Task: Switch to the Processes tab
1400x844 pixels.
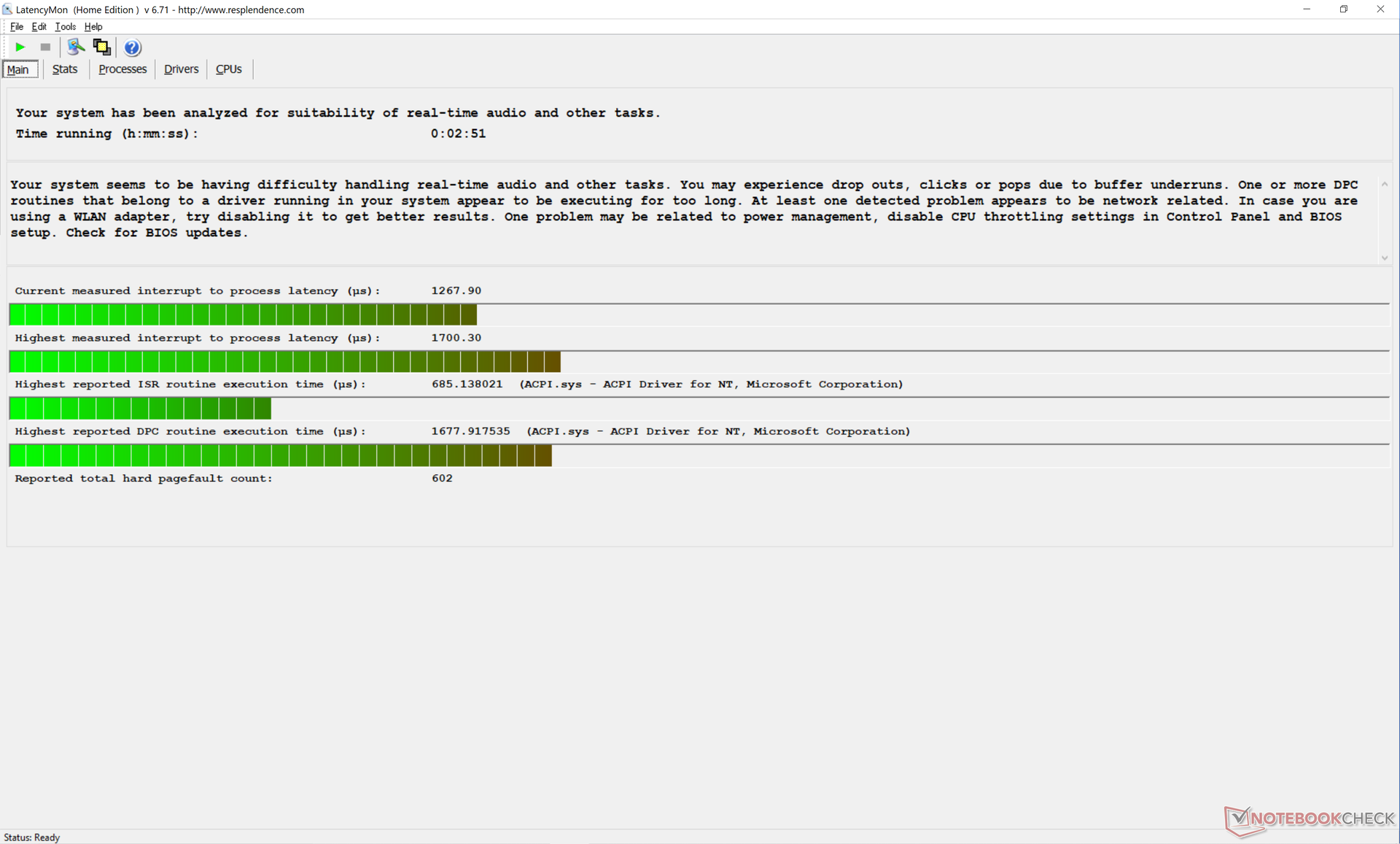Action: pyautogui.click(x=122, y=69)
